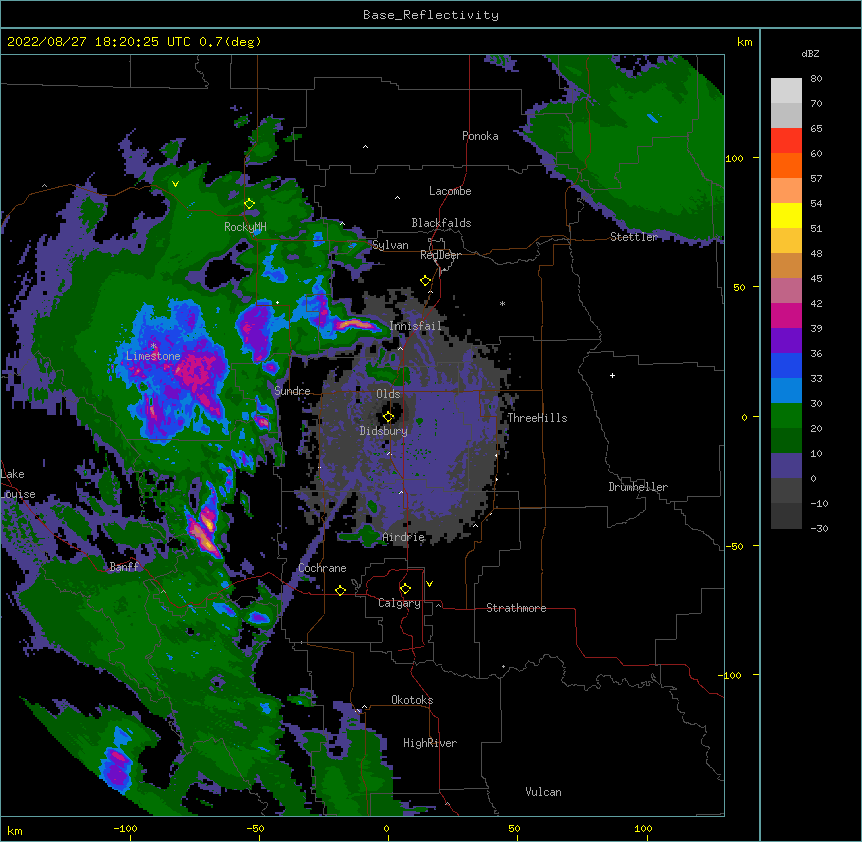The image size is (862, 842).
Task: Select the bright green 20-30 dBZ legend swatch
Action: [786, 416]
